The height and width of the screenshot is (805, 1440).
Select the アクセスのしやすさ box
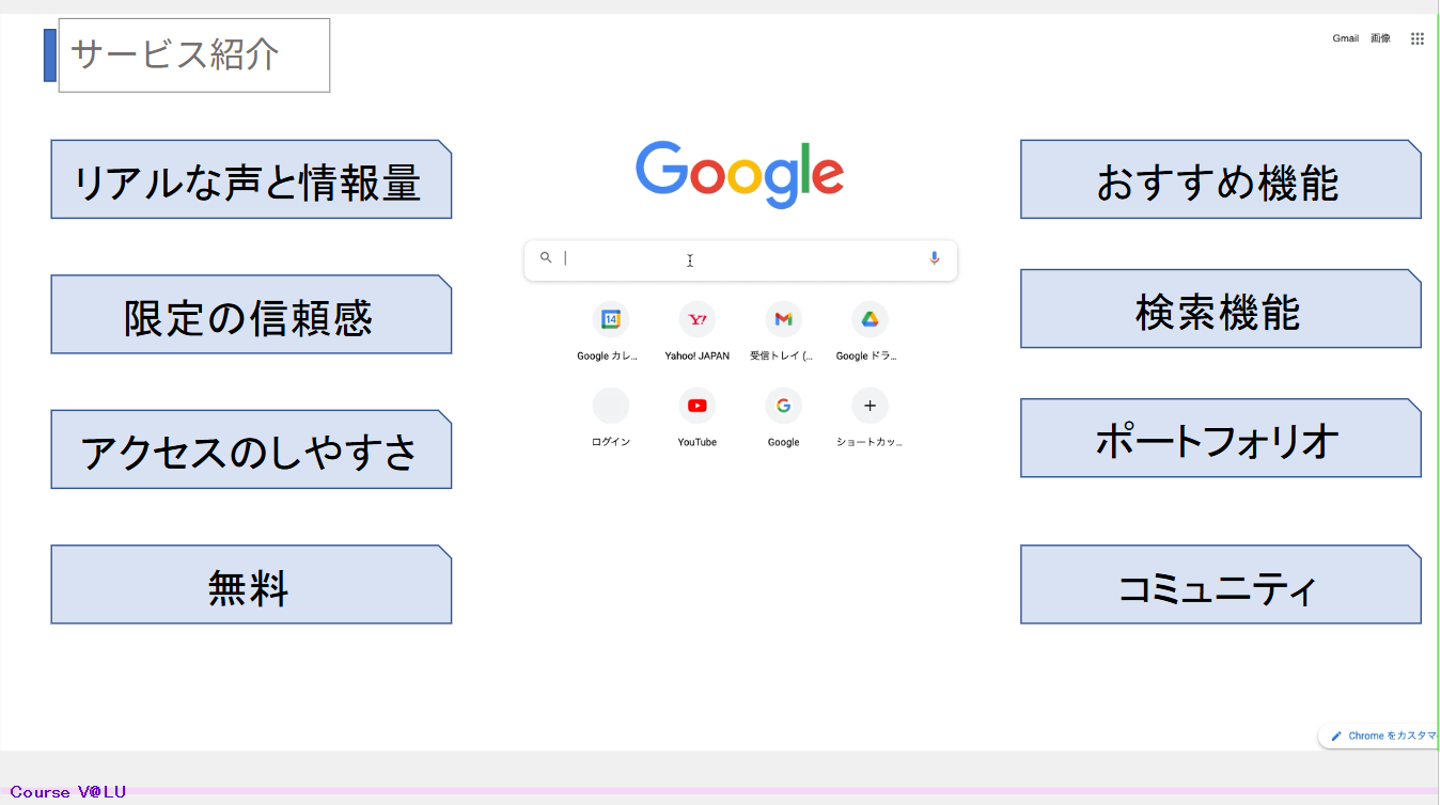click(x=251, y=449)
